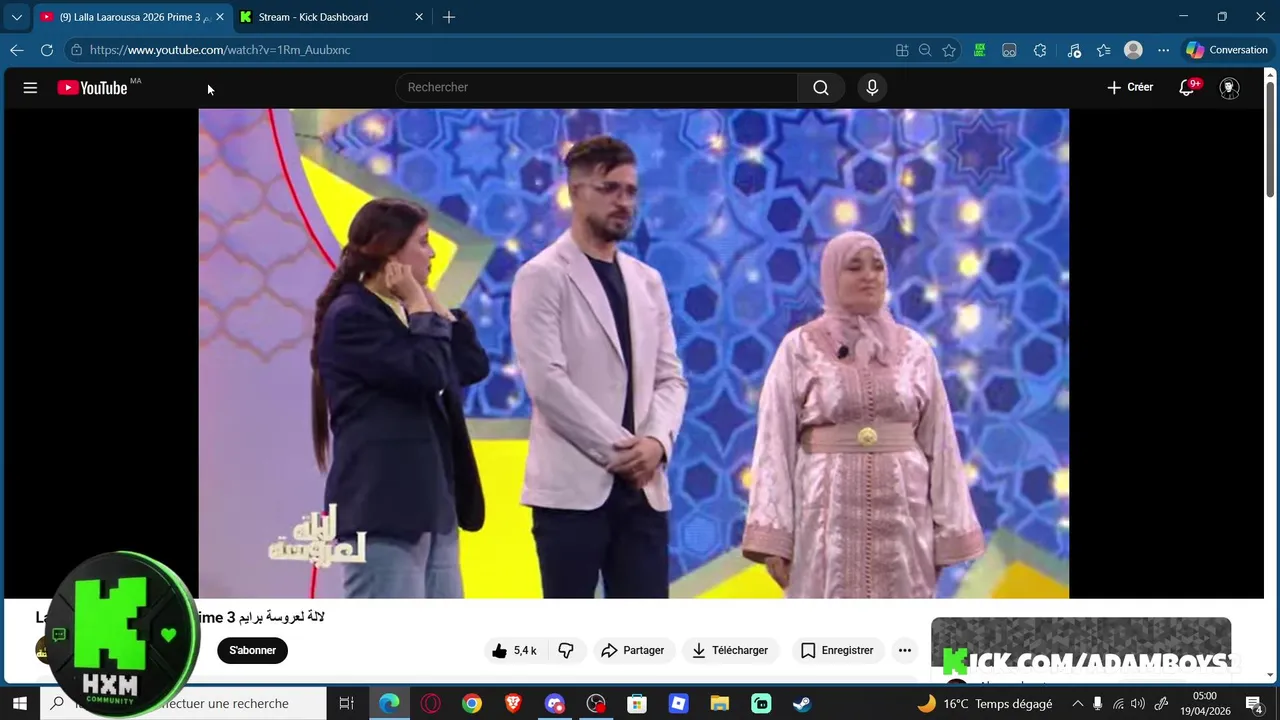The height and width of the screenshot is (720, 1280).
Task: Open the three-dot more actions menu
Action: click(x=905, y=650)
